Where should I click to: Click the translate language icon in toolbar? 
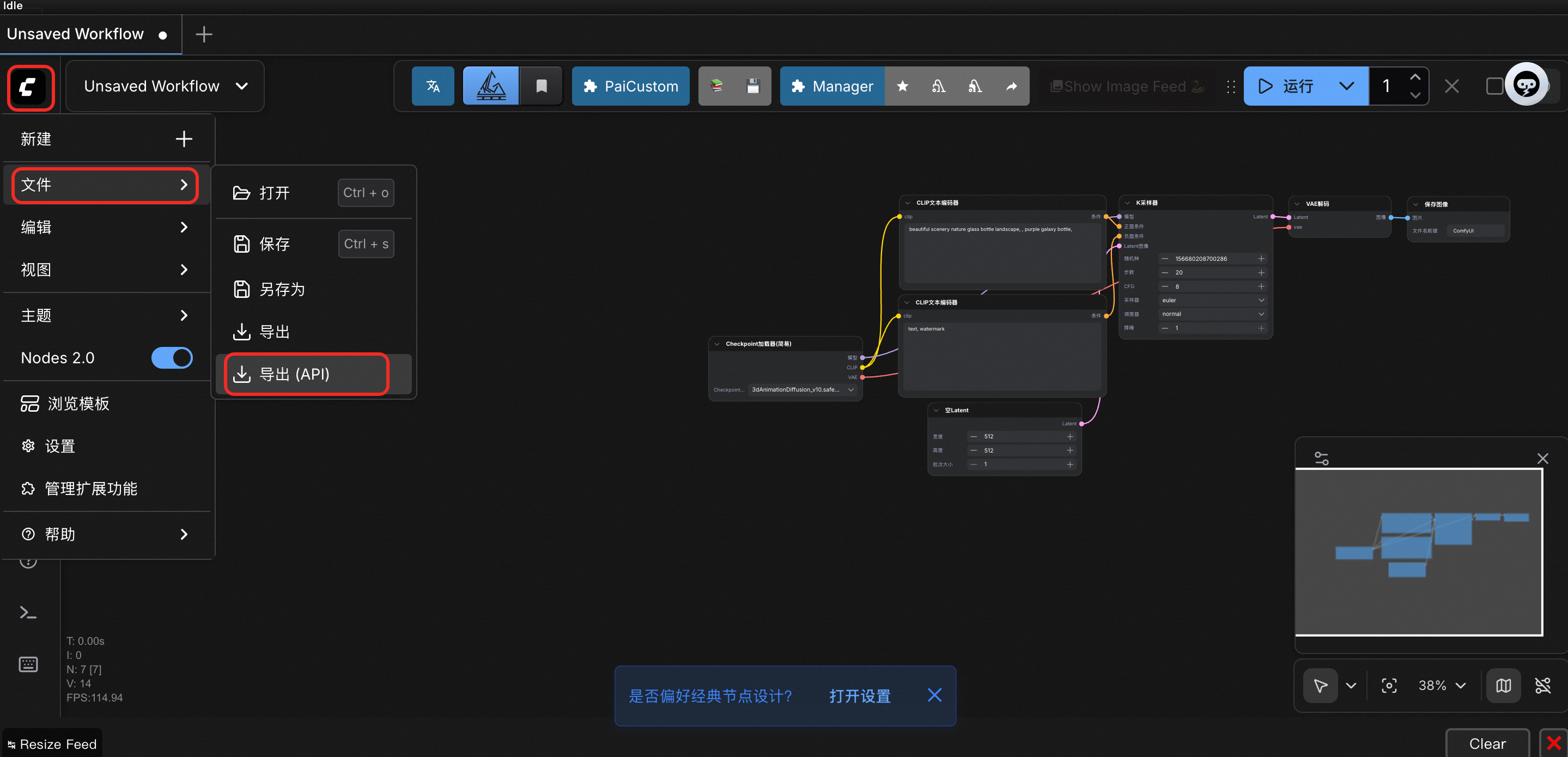(x=433, y=86)
